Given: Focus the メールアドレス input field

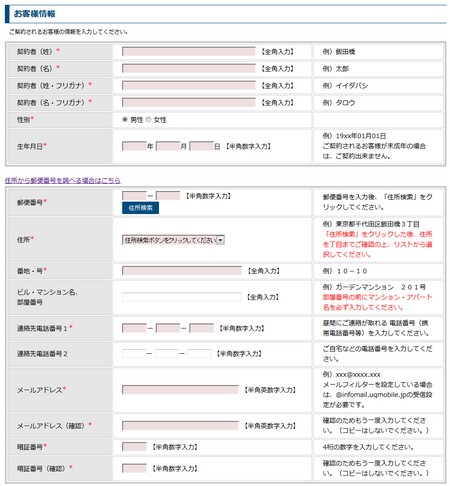Looking at the screenshot, I should point(180,390).
